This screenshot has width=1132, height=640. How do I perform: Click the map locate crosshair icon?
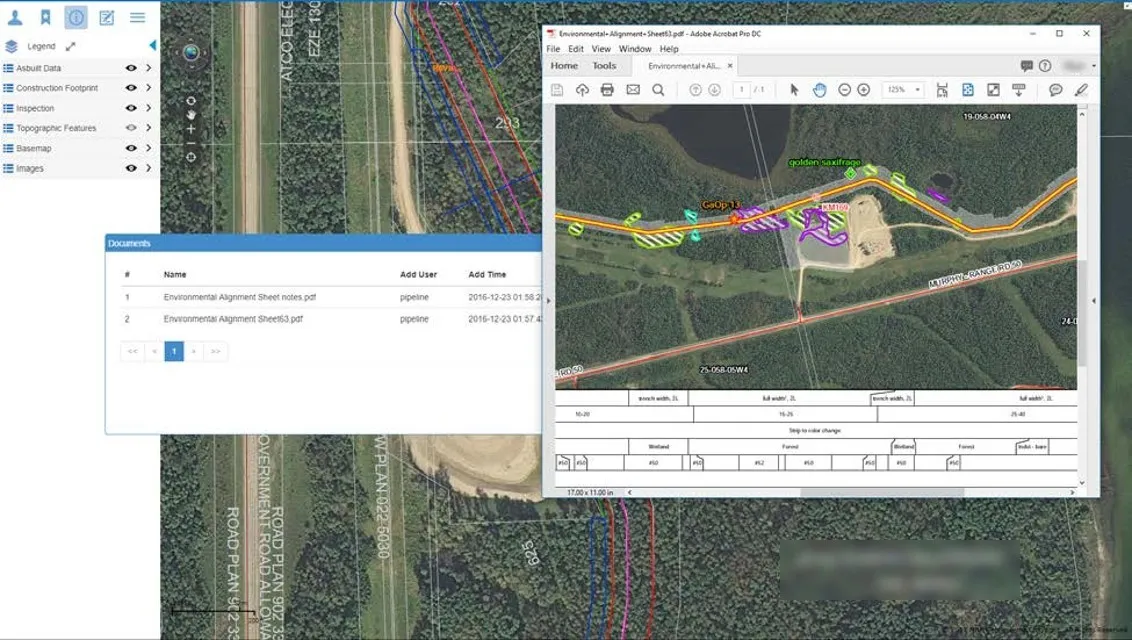[x=191, y=157]
